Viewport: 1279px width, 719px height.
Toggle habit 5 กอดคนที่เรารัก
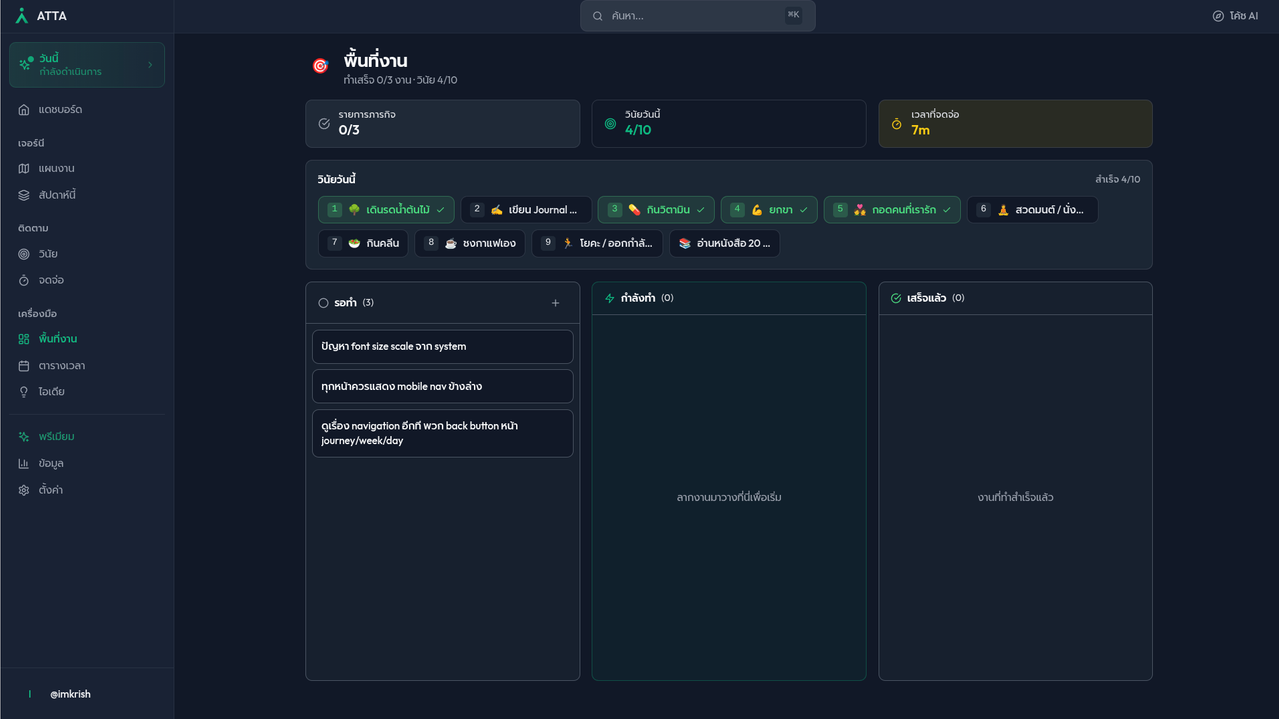[892, 210]
